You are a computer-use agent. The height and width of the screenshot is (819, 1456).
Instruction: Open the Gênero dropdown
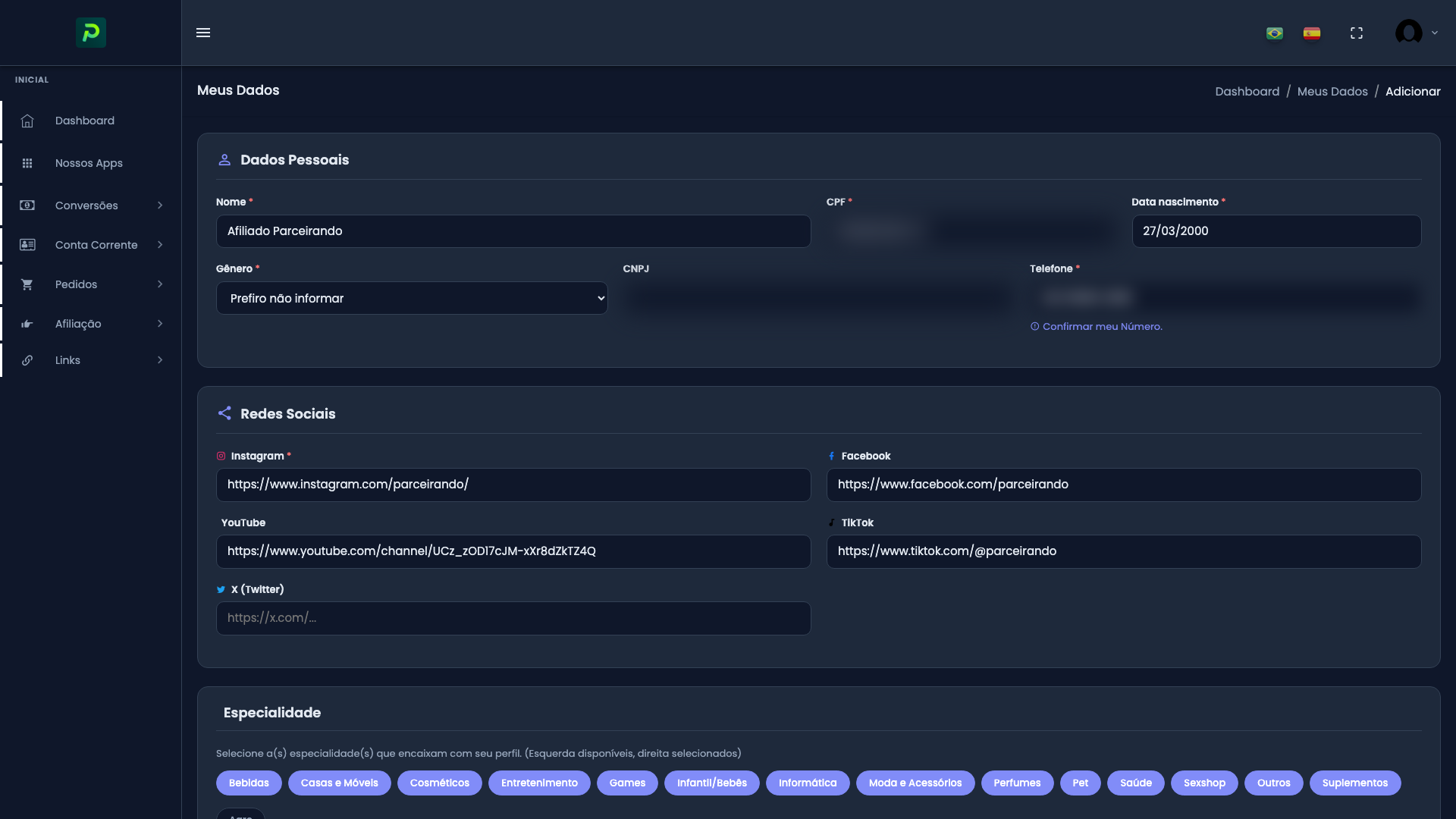click(412, 298)
